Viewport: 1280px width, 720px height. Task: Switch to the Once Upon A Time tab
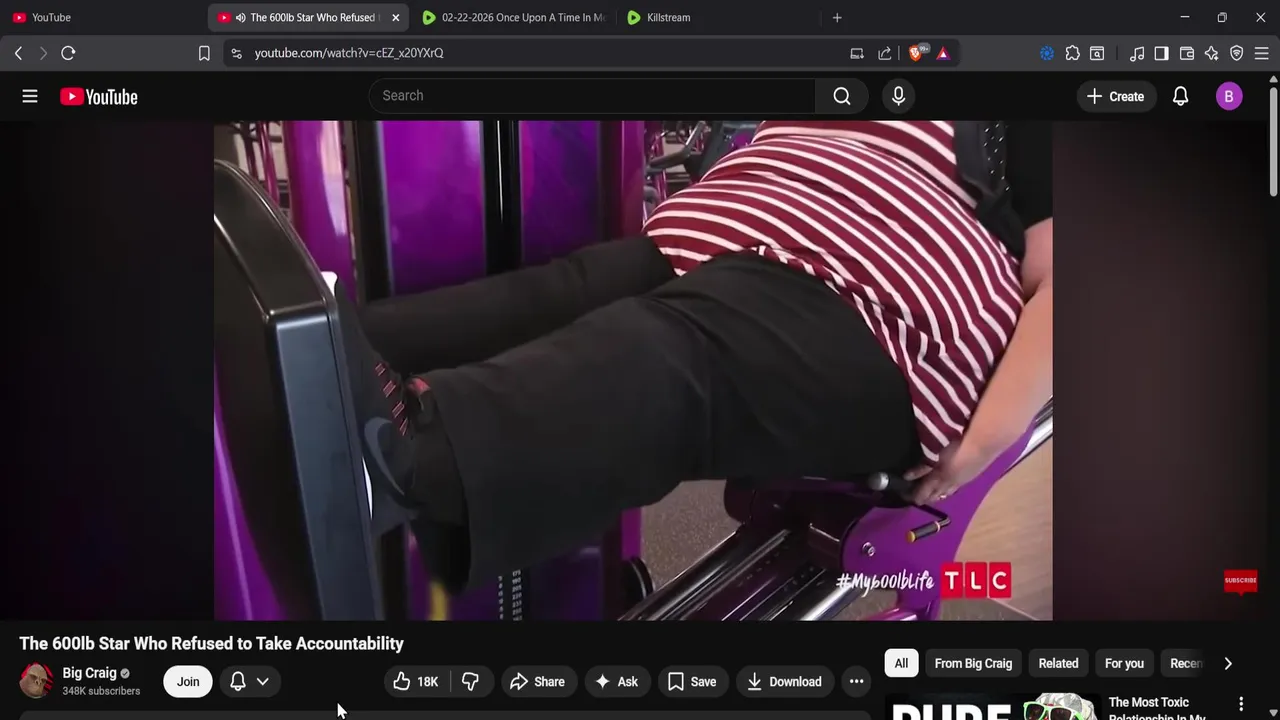click(x=514, y=17)
